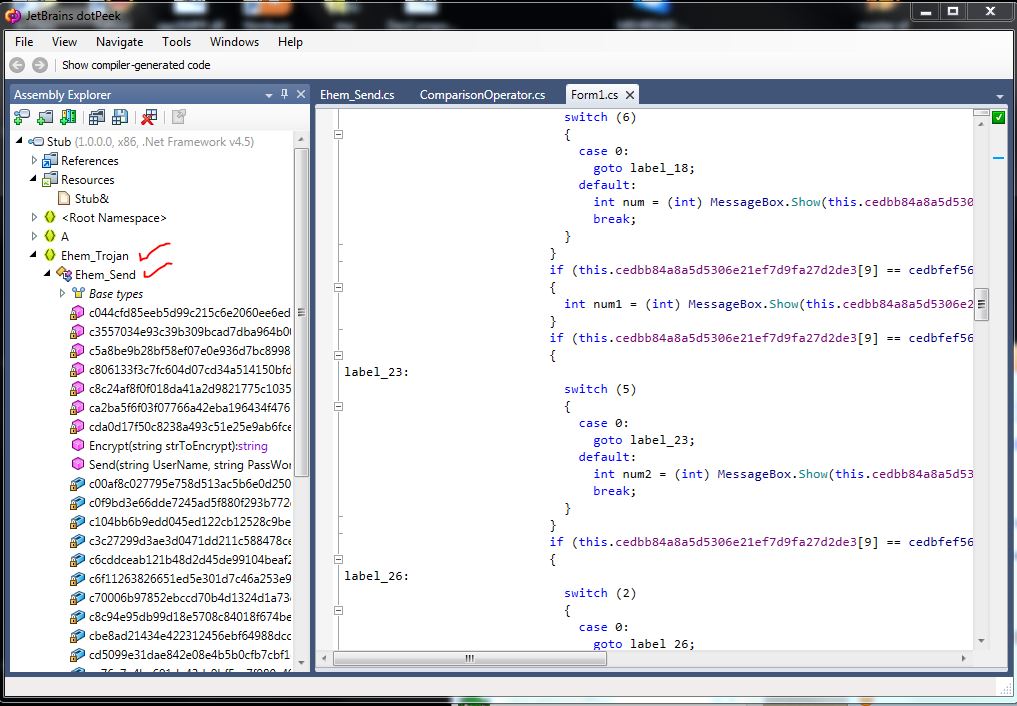This screenshot has width=1017, height=706.
Task: Click the code editor scroll right arrow
Action: 964,658
